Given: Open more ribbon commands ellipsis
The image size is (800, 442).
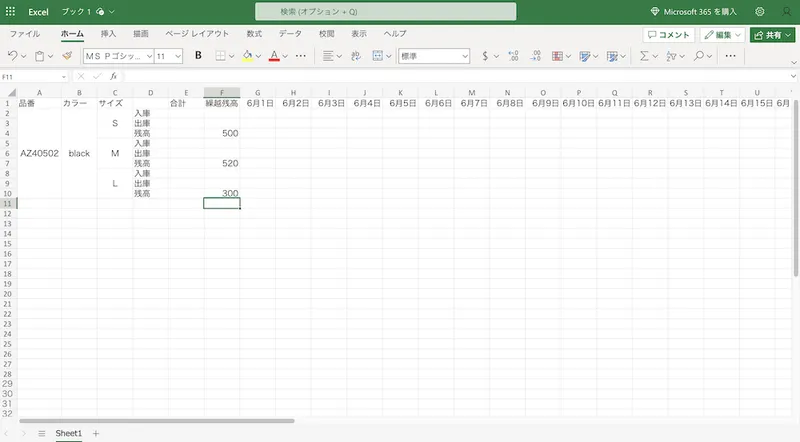Looking at the screenshot, I should tap(731, 56).
